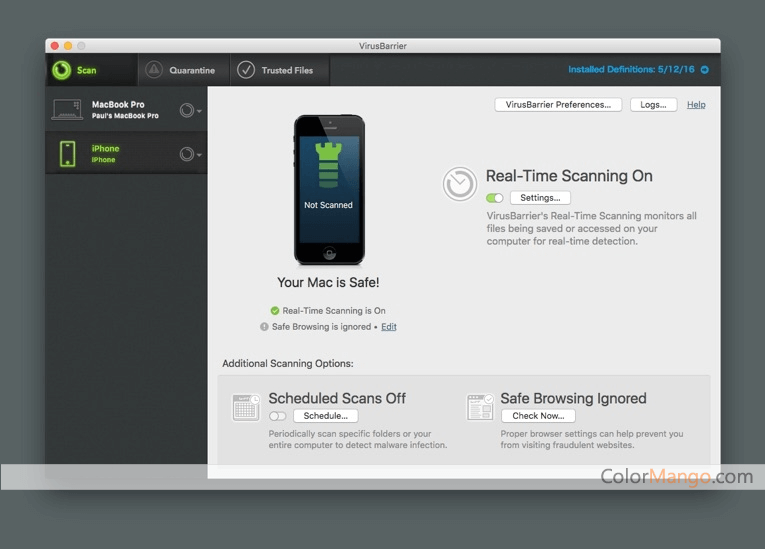Image resolution: width=765 pixels, height=549 pixels.
Task: Click the Logs button
Action: click(x=653, y=105)
